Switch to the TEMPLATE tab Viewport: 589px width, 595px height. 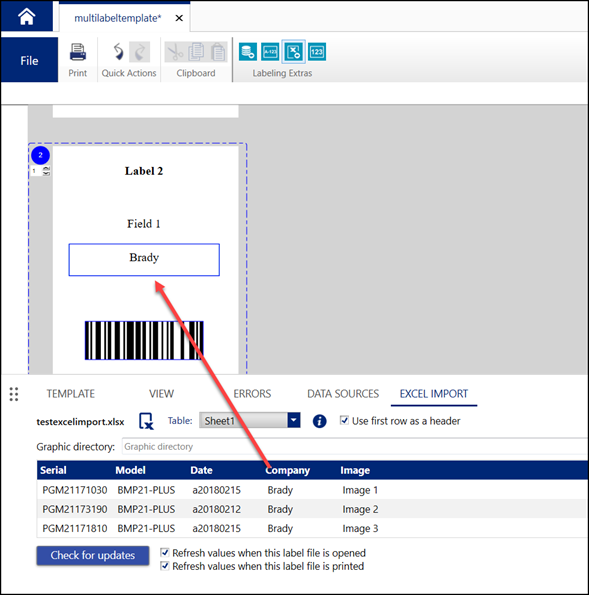pyautogui.click(x=71, y=394)
